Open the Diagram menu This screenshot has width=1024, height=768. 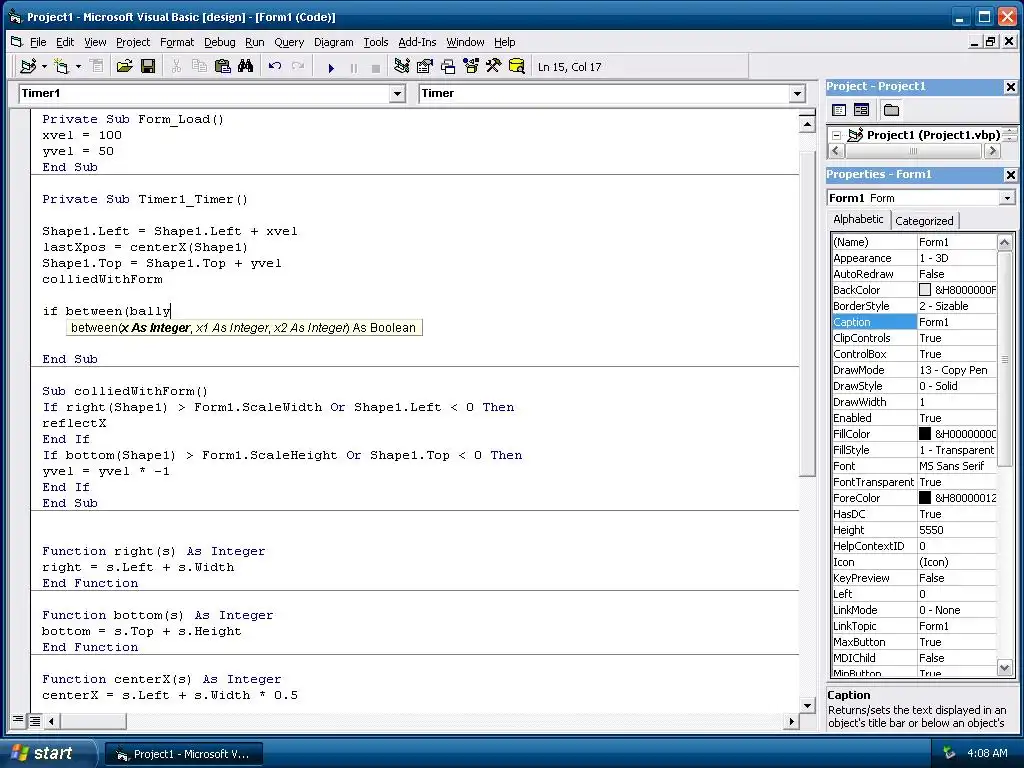click(x=333, y=42)
